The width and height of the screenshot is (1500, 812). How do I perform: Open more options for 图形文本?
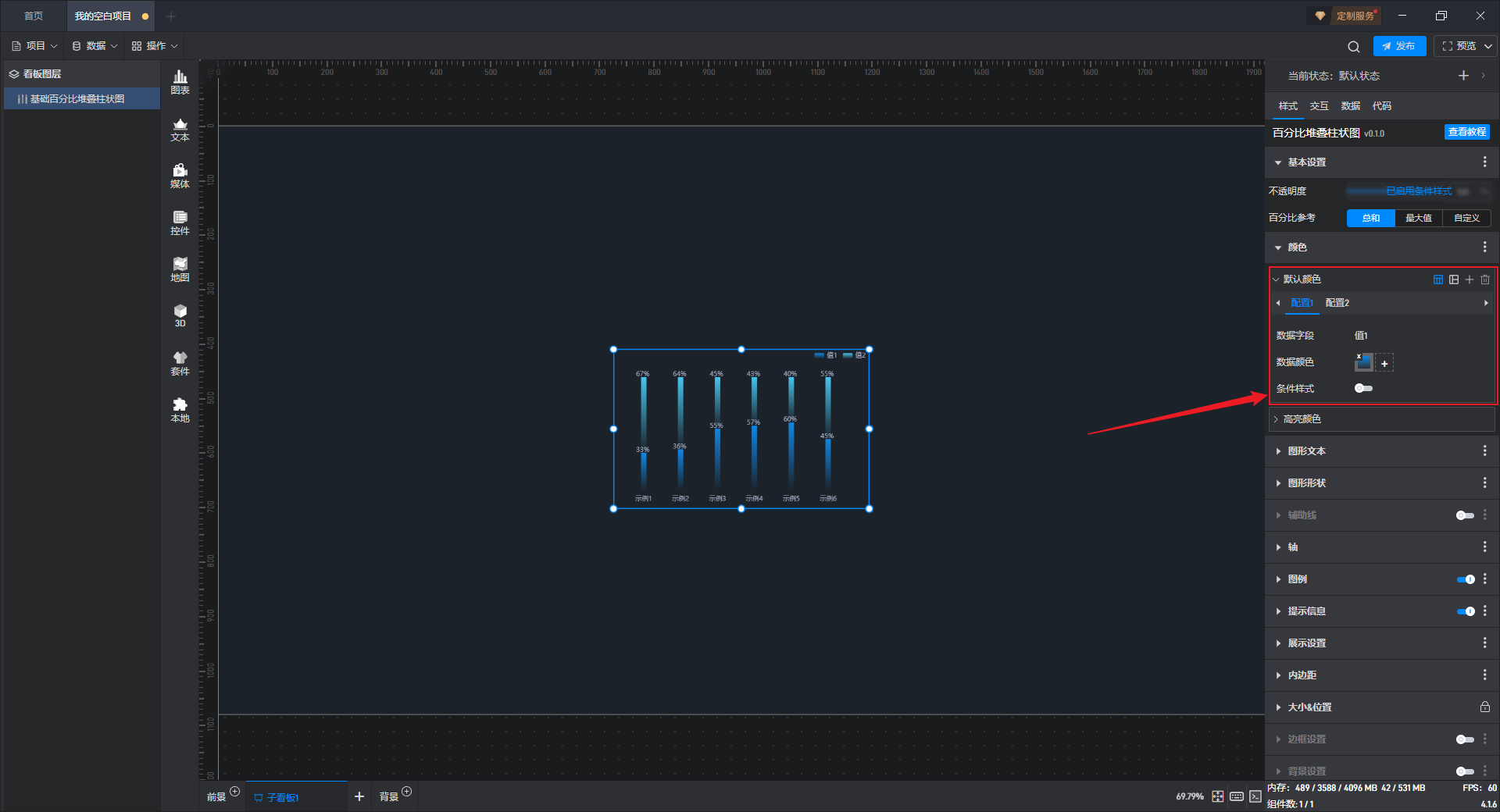click(1485, 451)
